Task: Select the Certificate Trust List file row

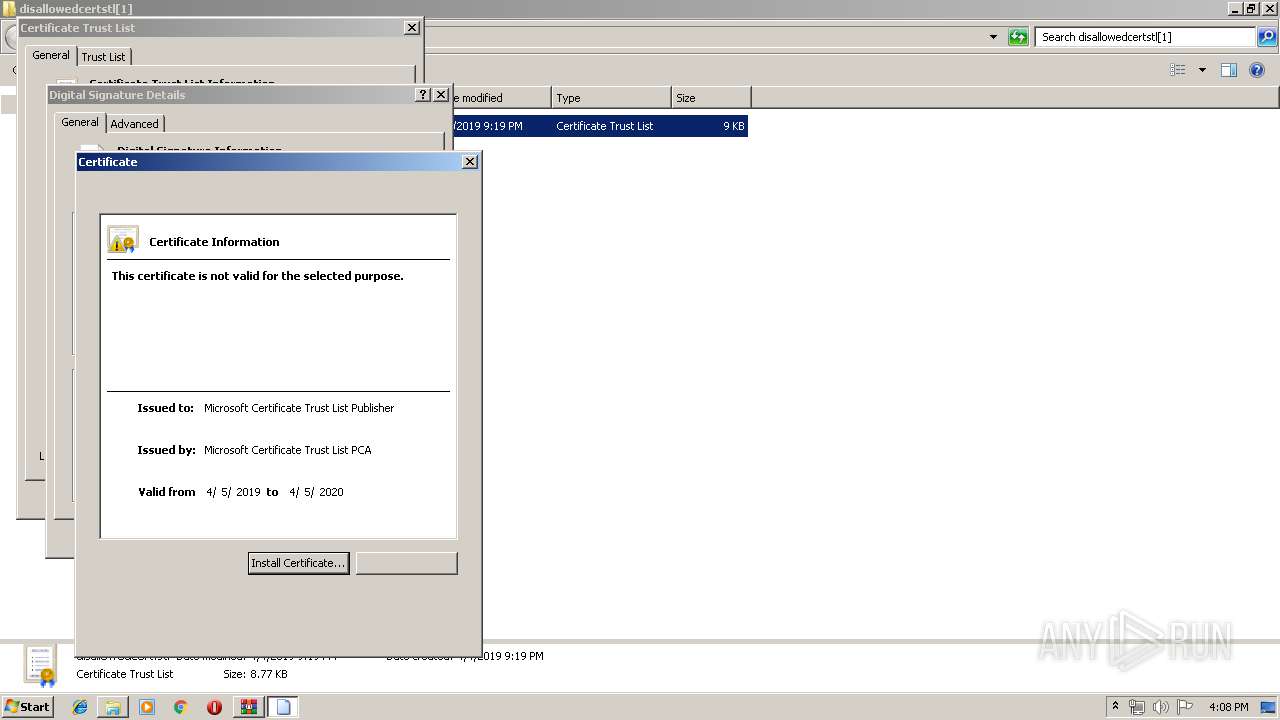Action: tap(600, 126)
